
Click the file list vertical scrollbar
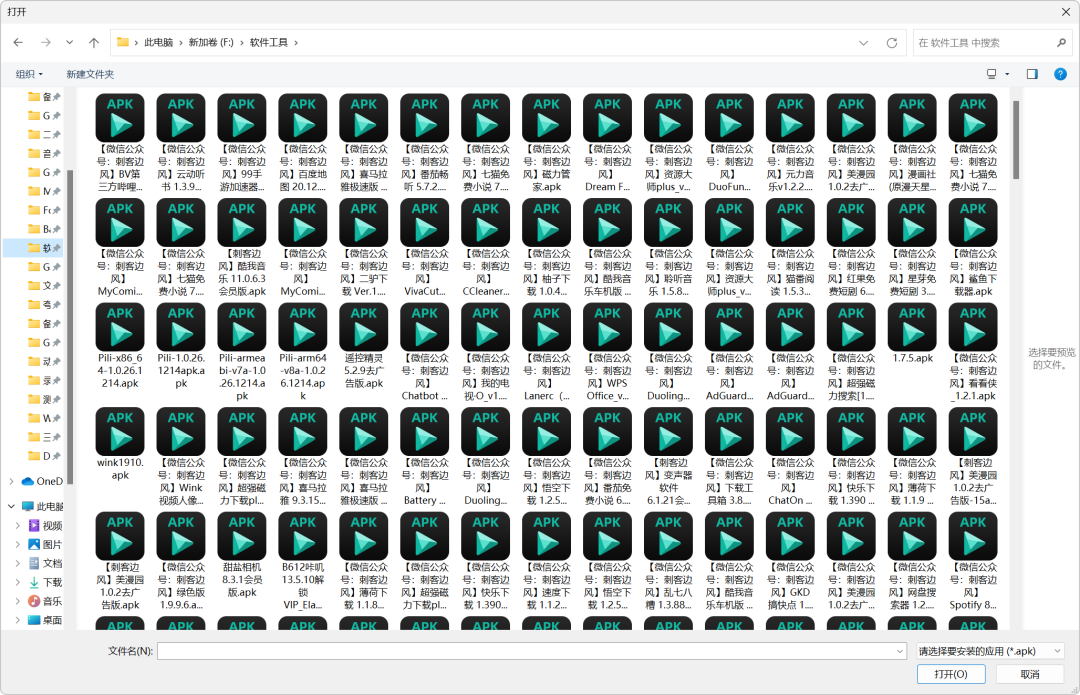pyautogui.click(x=1015, y=141)
